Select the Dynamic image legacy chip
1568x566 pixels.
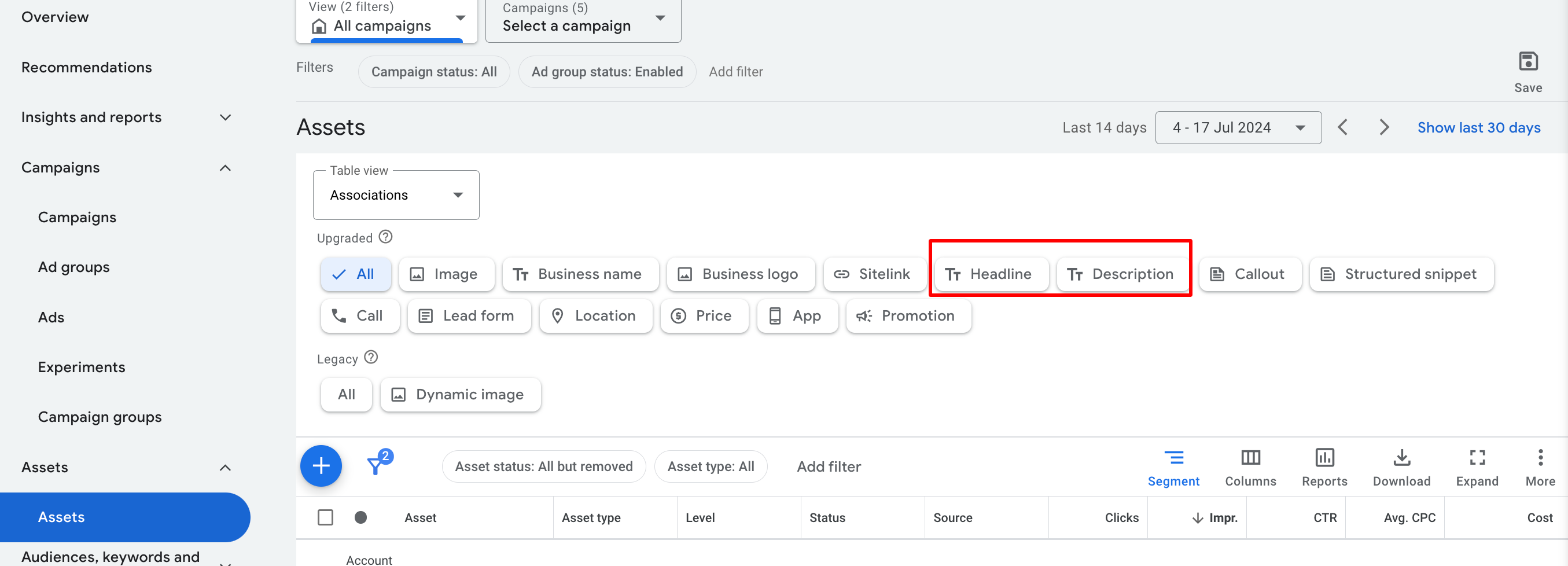[460, 394]
